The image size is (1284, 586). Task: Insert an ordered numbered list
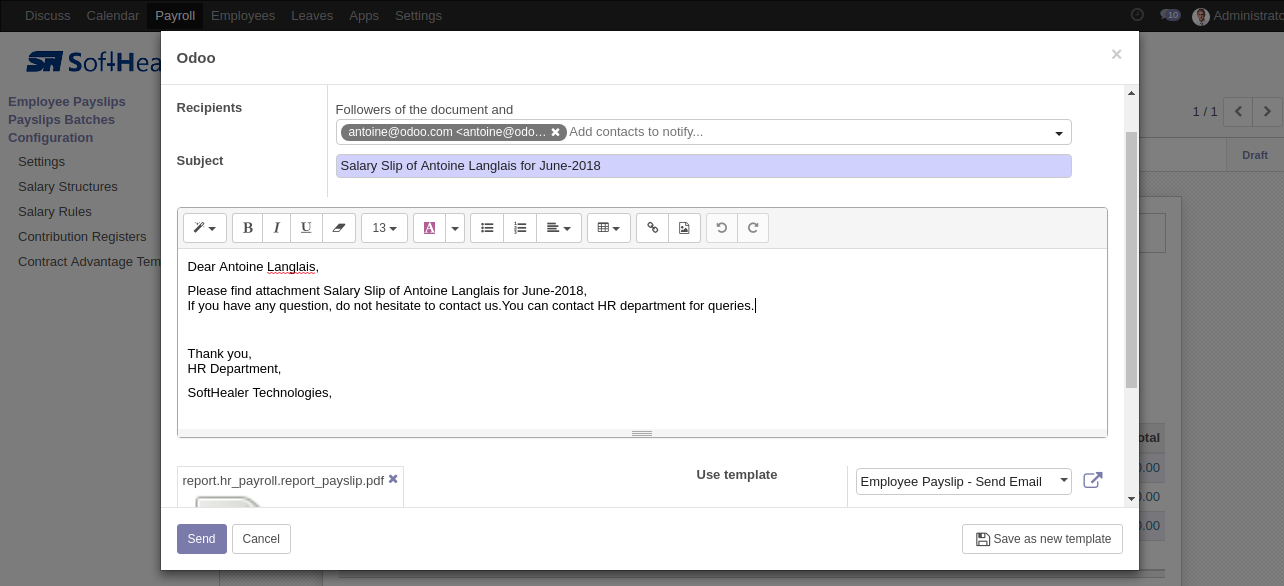[520, 228]
